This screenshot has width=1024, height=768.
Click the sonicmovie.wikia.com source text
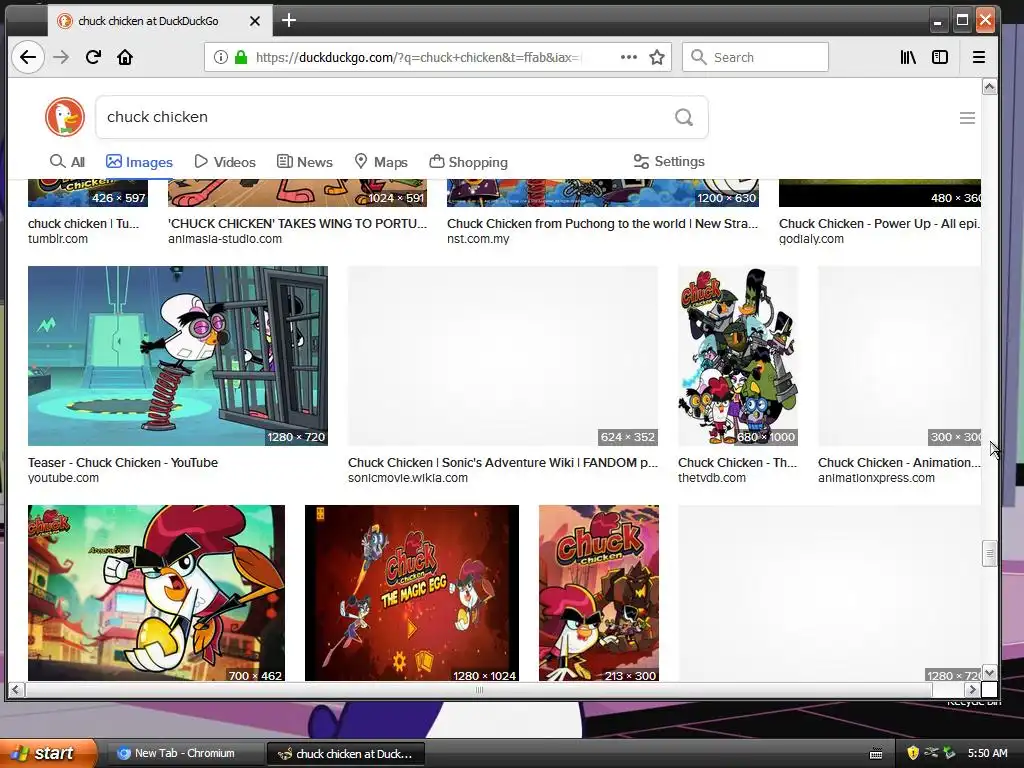click(408, 477)
